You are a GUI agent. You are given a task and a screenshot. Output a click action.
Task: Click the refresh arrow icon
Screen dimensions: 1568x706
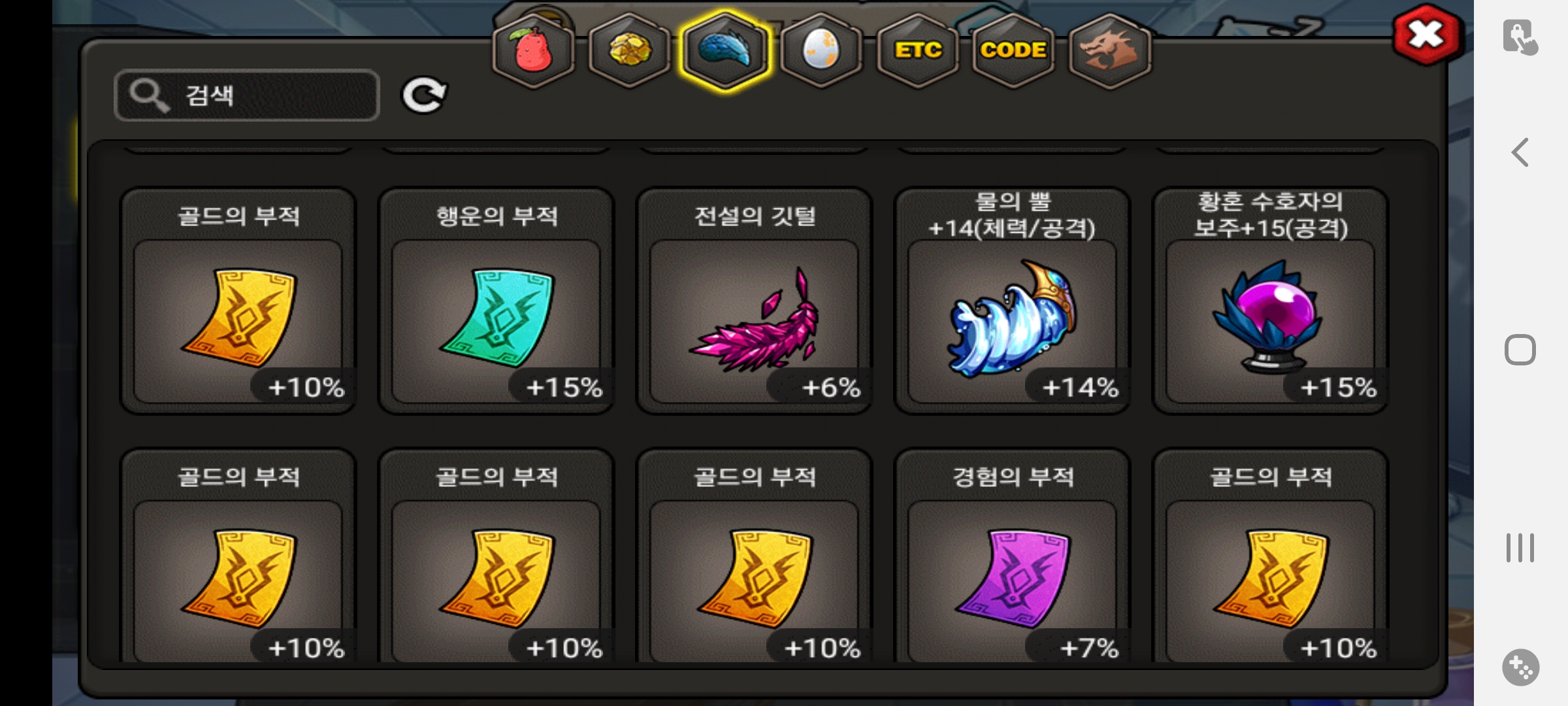tap(424, 95)
